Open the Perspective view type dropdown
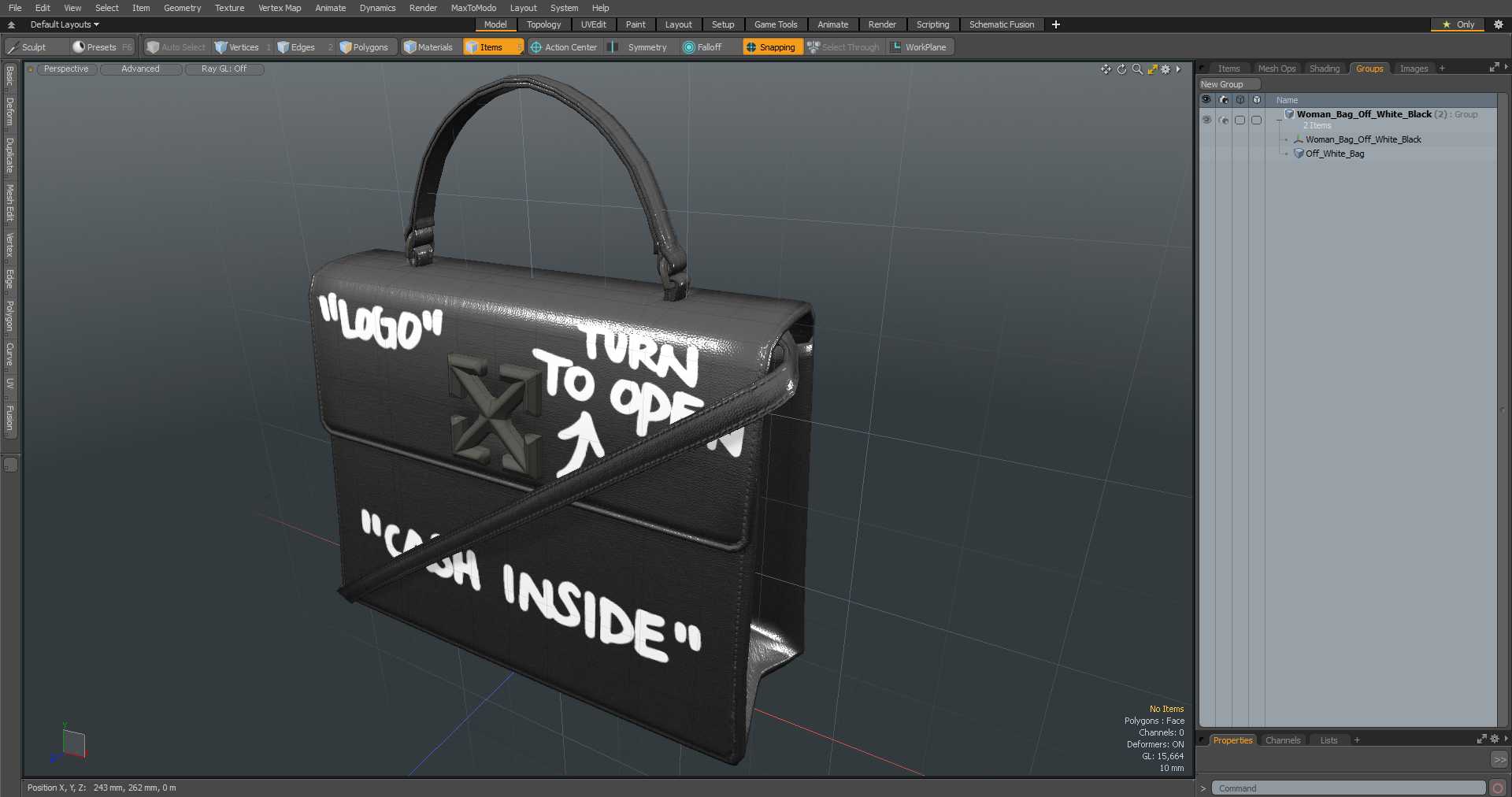Image resolution: width=1512 pixels, height=797 pixels. pyautogui.click(x=66, y=69)
